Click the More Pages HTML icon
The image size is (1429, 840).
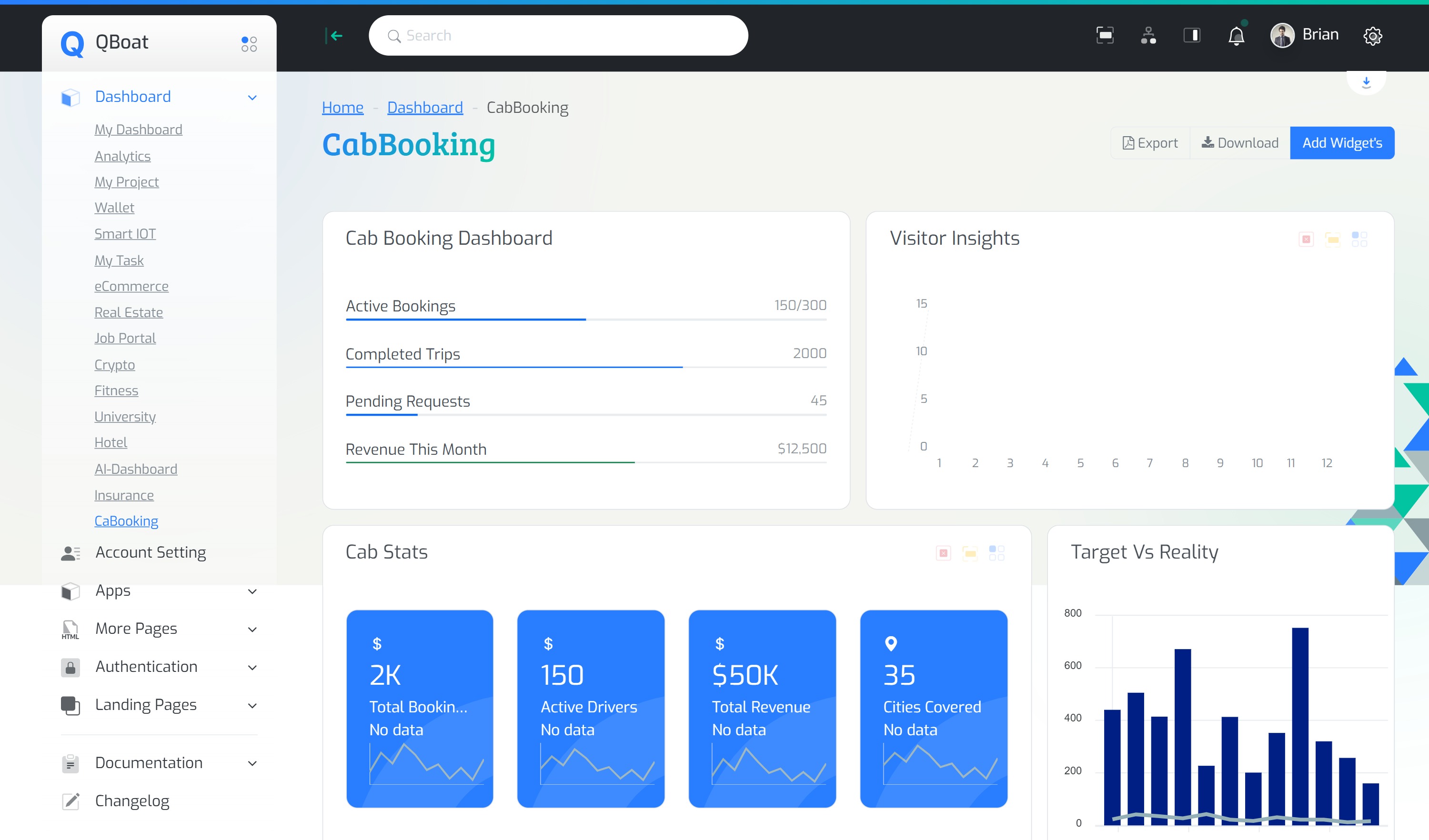click(x=70, y=630)
